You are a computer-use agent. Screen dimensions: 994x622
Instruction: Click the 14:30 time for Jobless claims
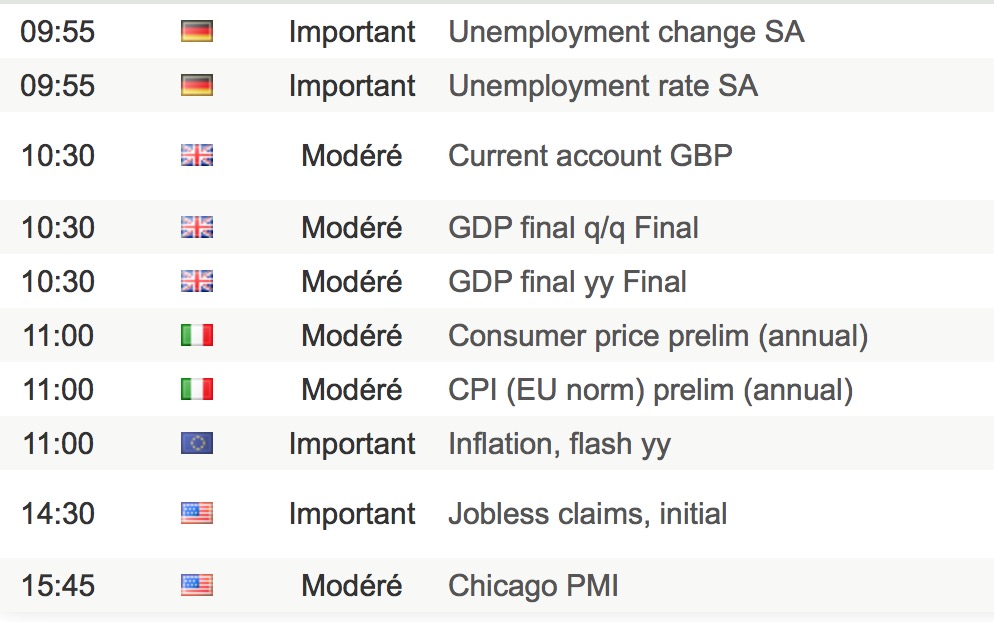[58, 514]
